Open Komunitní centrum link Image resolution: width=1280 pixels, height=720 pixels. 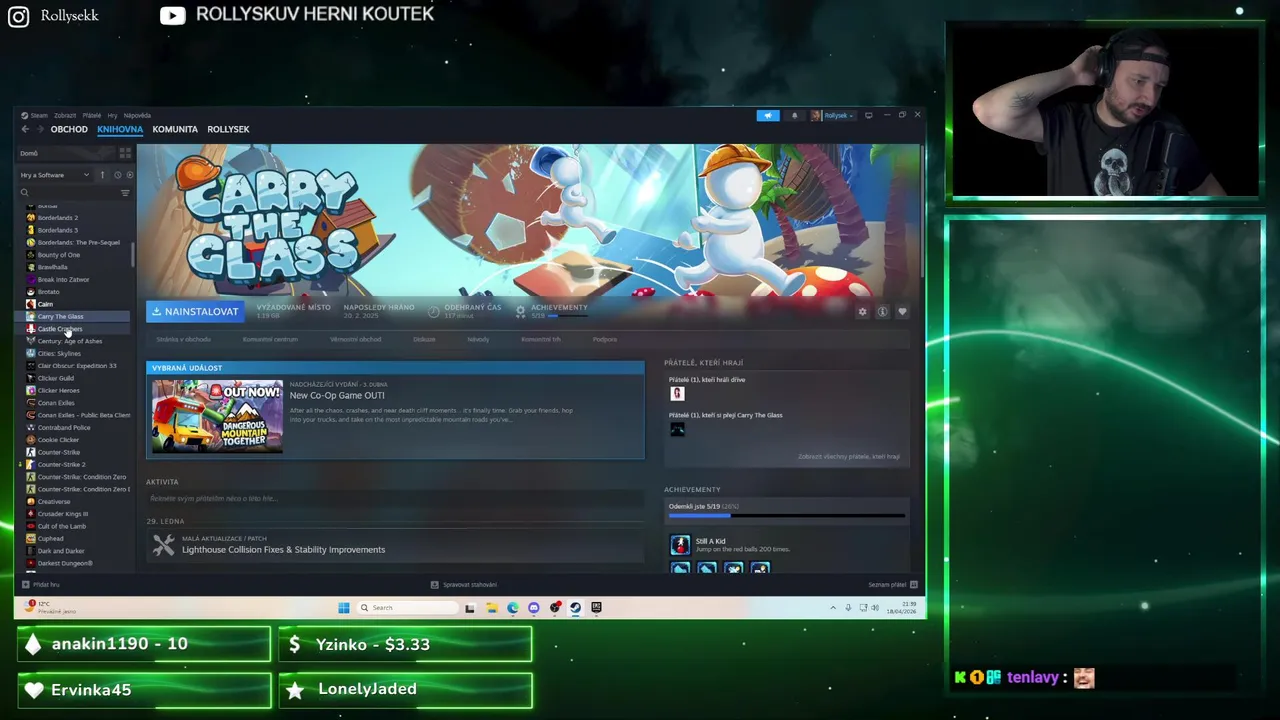coord(270,339)
